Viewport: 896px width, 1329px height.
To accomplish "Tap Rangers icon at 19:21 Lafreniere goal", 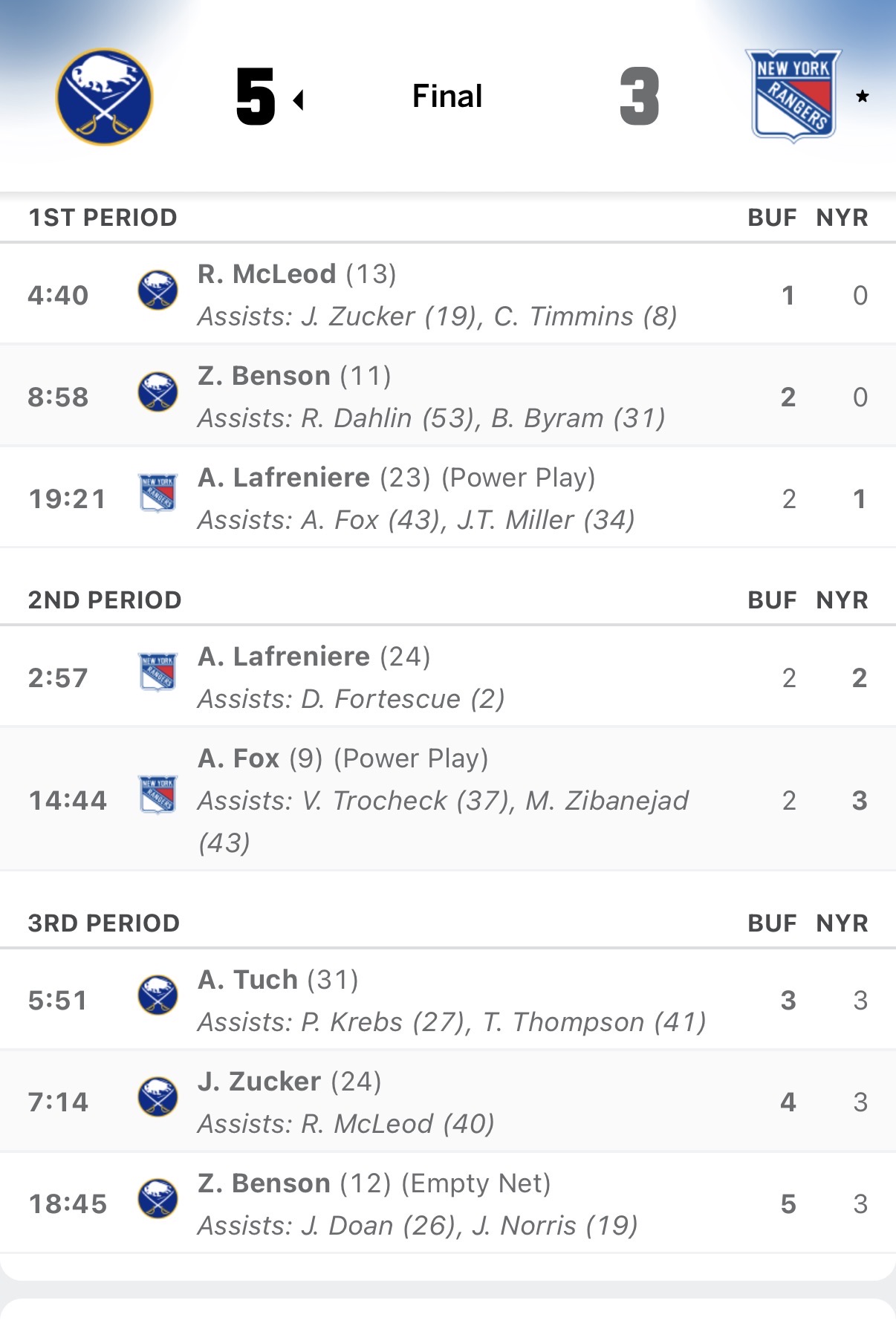I will click(x=158, y=493).
